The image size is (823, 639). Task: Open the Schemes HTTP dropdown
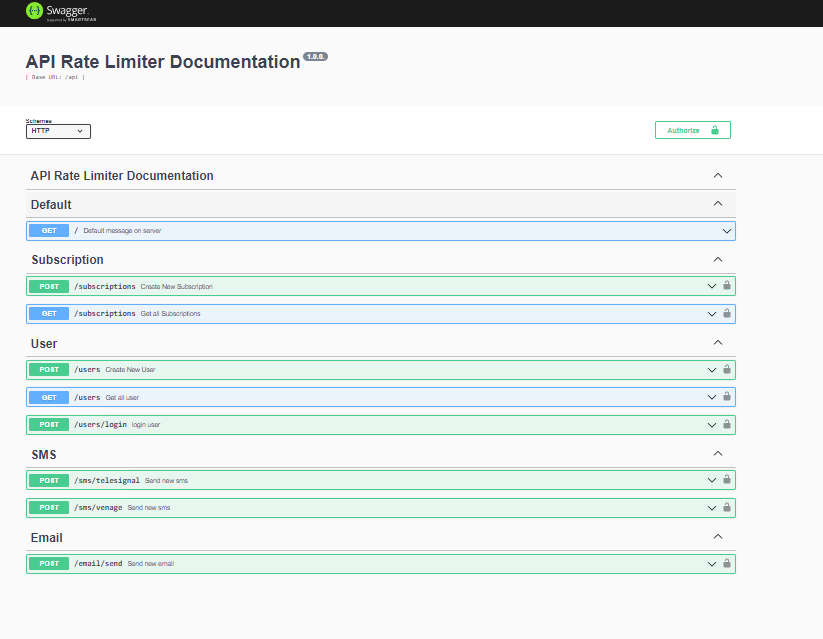point(57,130)
